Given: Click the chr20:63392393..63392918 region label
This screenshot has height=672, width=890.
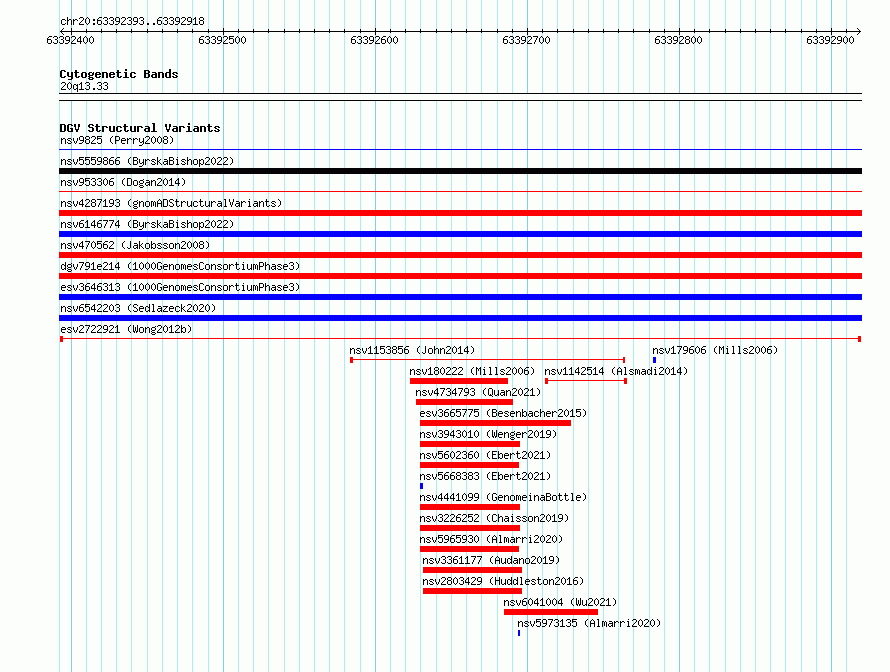Looking at the screenshot, I should [132, 21].
